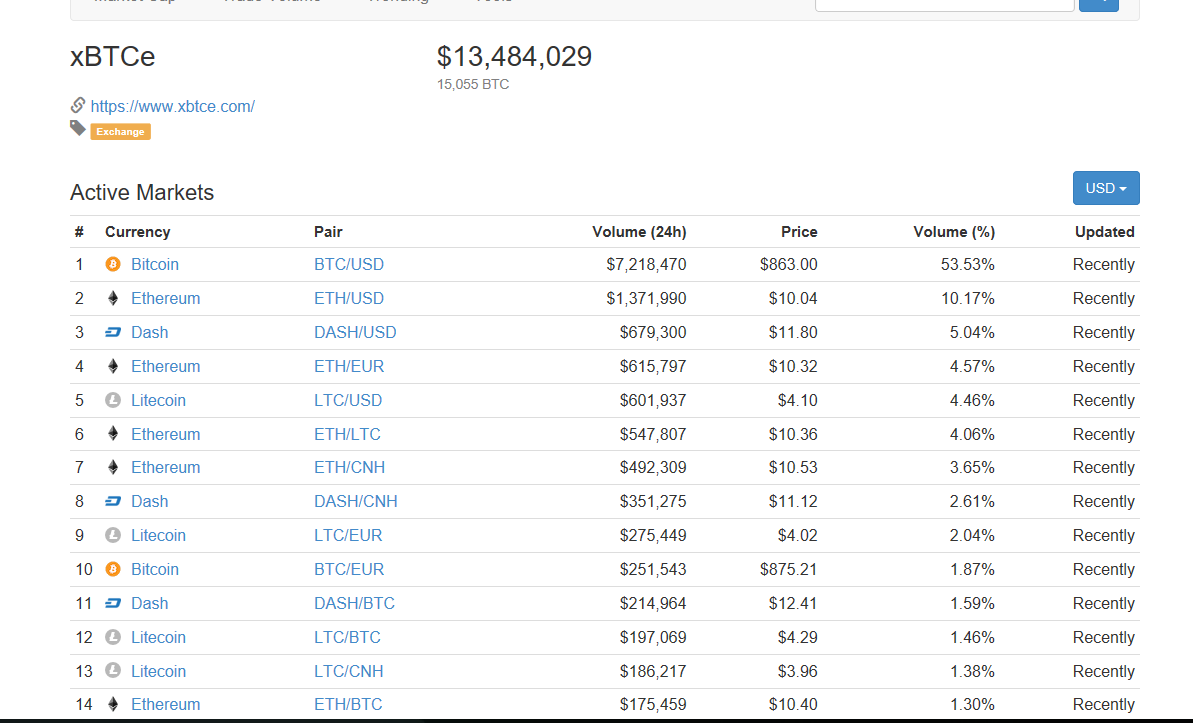This screenshot has width=1193, height=723.
Task: Open the xbtce.com website link
Action: pos(173,107)
